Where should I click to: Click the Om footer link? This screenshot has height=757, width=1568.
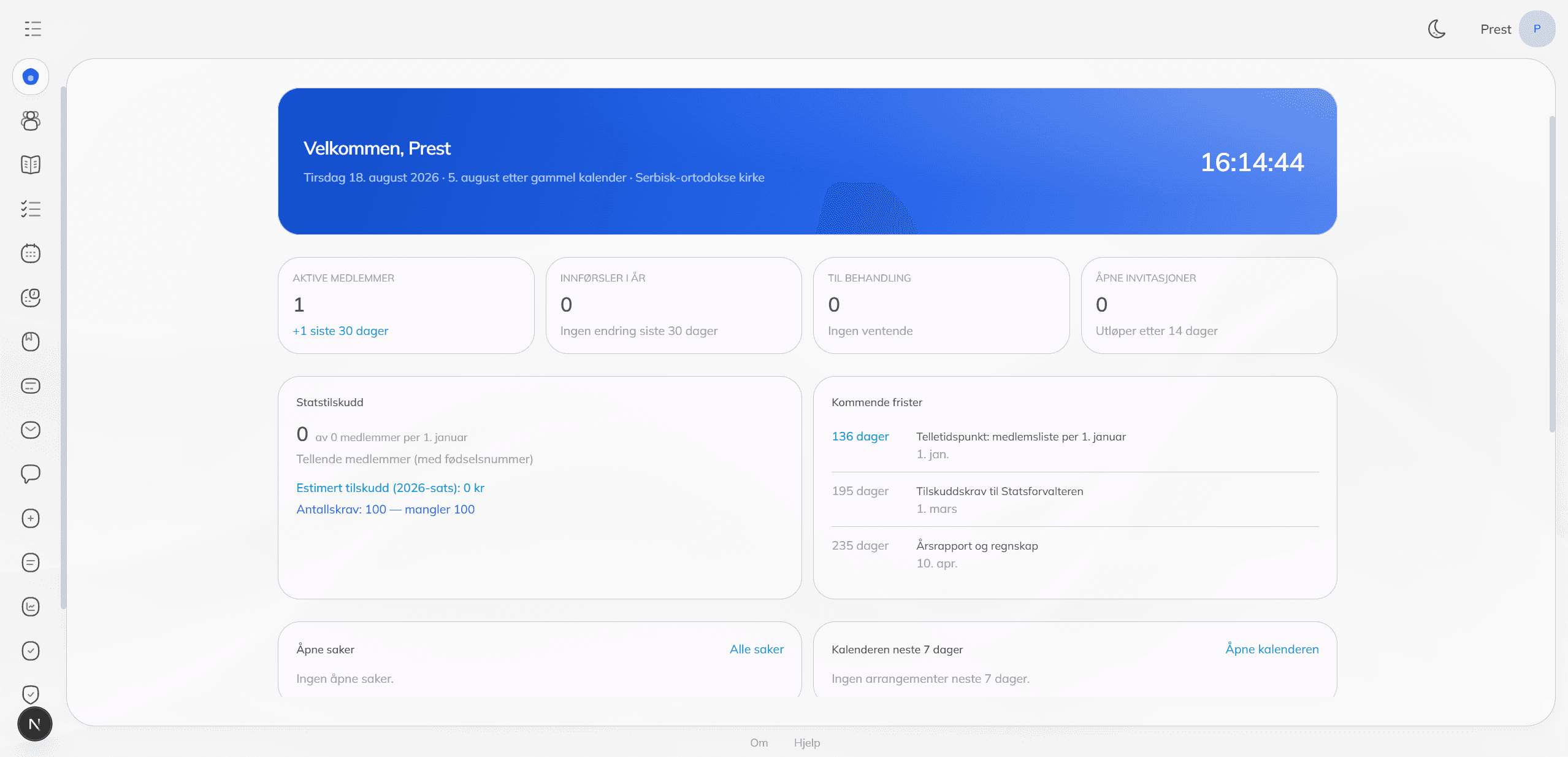pos(759,743)
